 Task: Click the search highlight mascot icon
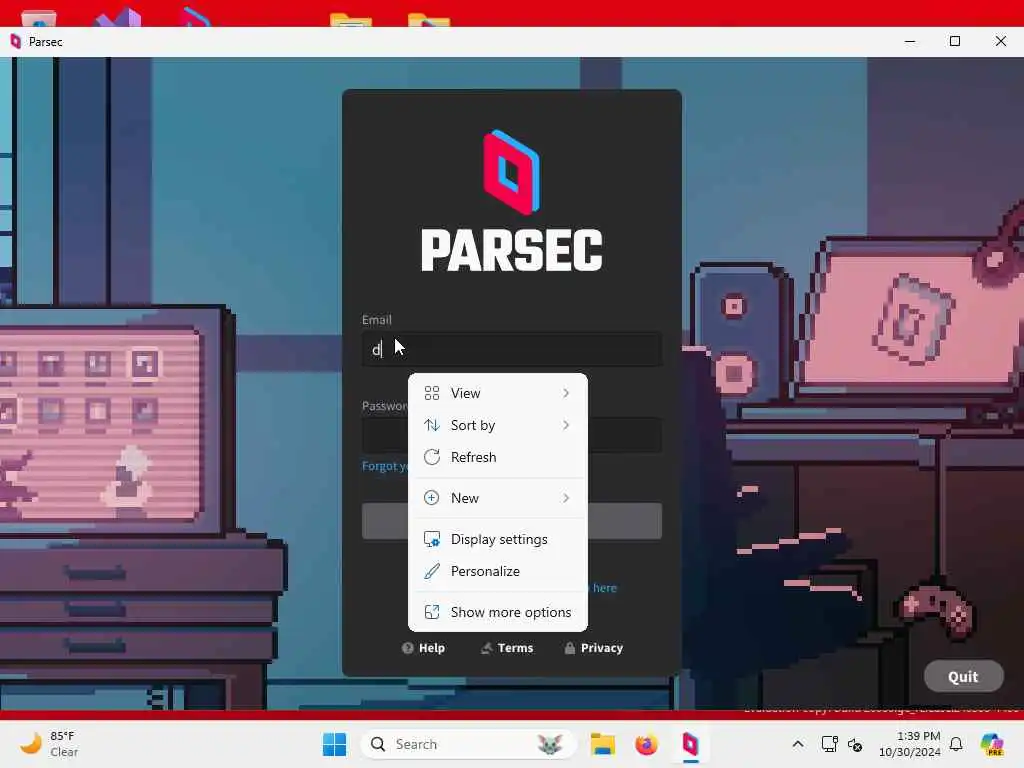[x=550, y=744]
